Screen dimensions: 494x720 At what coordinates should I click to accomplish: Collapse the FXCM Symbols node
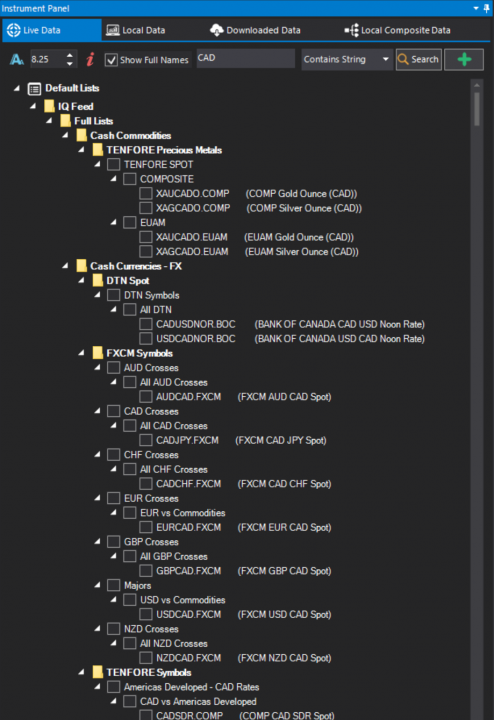click(82, 353)
